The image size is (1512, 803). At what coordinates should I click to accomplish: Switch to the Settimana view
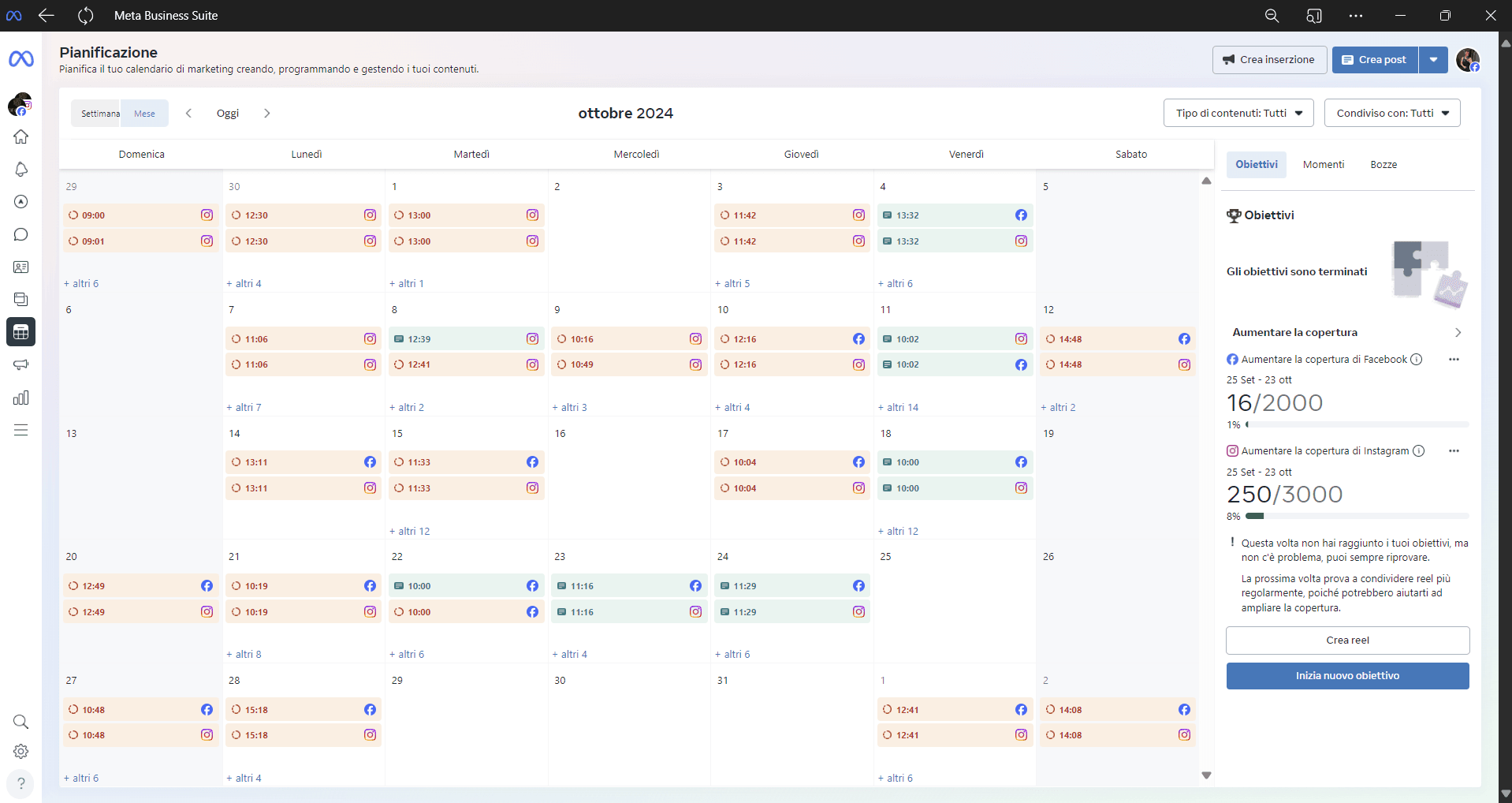[99, 113]
